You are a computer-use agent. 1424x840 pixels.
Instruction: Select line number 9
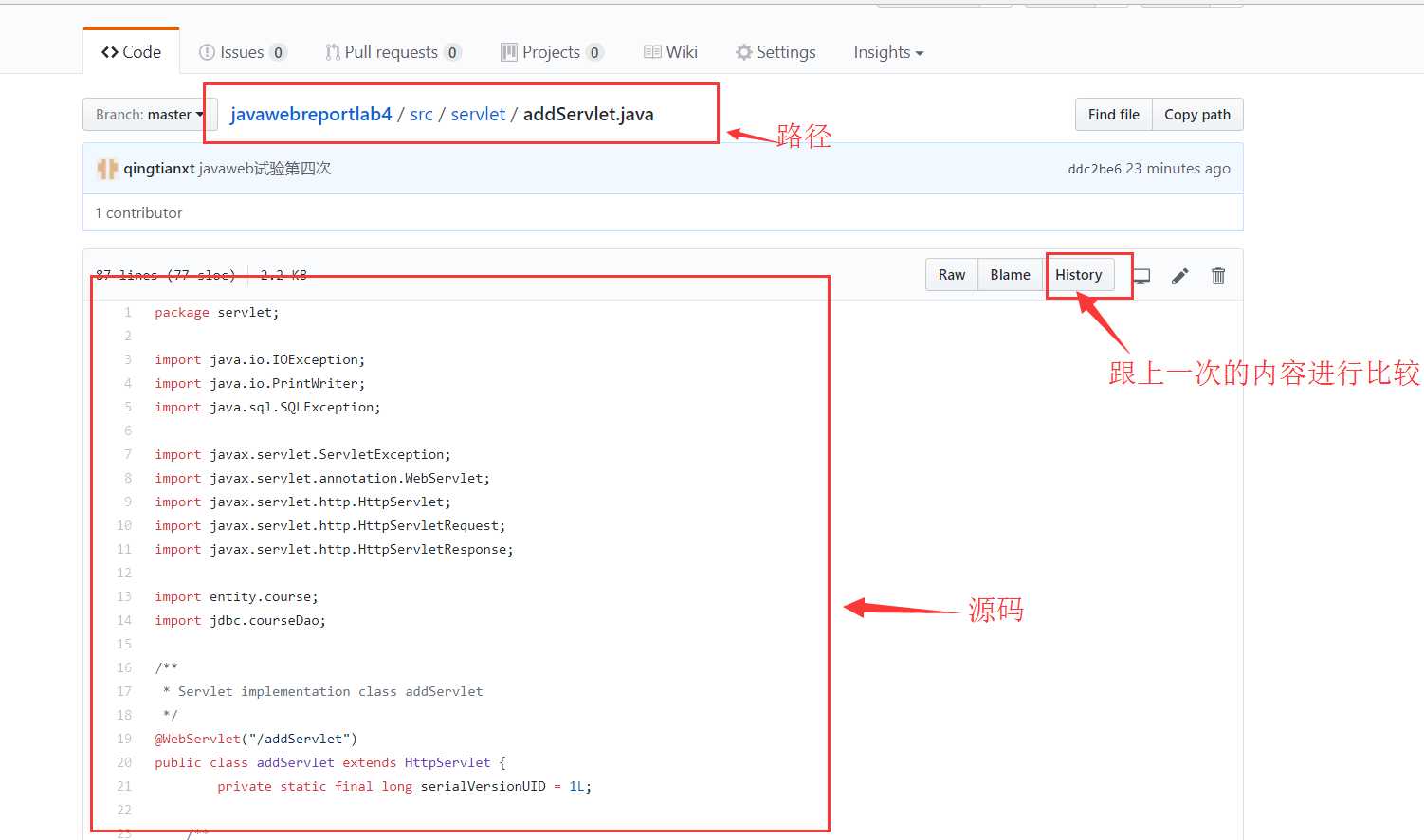pos(127,502)
